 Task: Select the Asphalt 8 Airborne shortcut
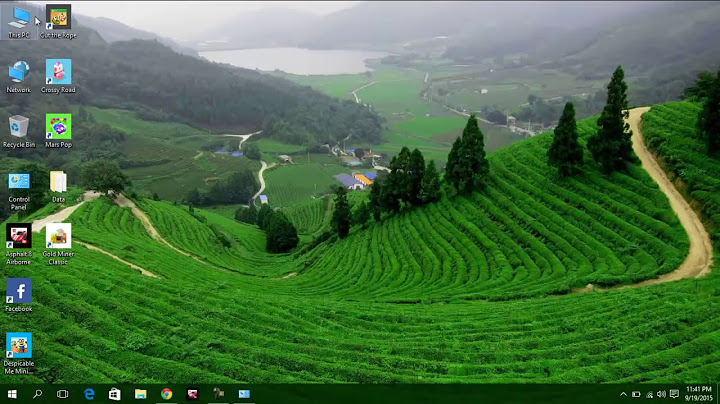click(x=19, y=245)
